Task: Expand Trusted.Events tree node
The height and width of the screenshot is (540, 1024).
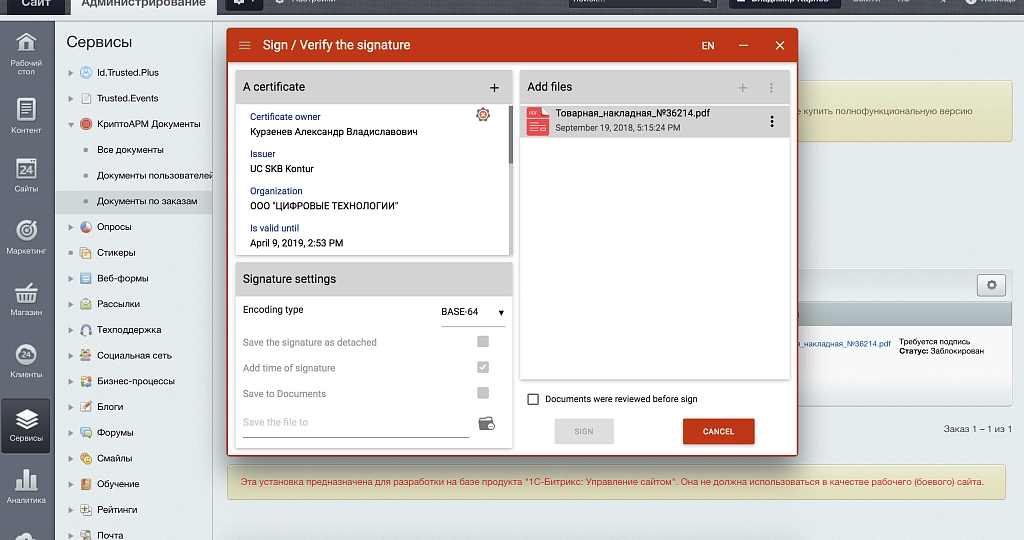Action: click(71, 99)
